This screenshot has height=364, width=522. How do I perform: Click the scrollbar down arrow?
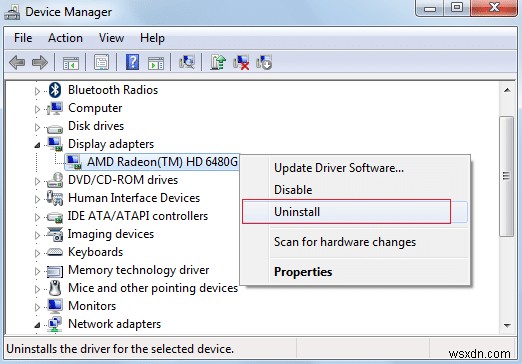[507, 325]
